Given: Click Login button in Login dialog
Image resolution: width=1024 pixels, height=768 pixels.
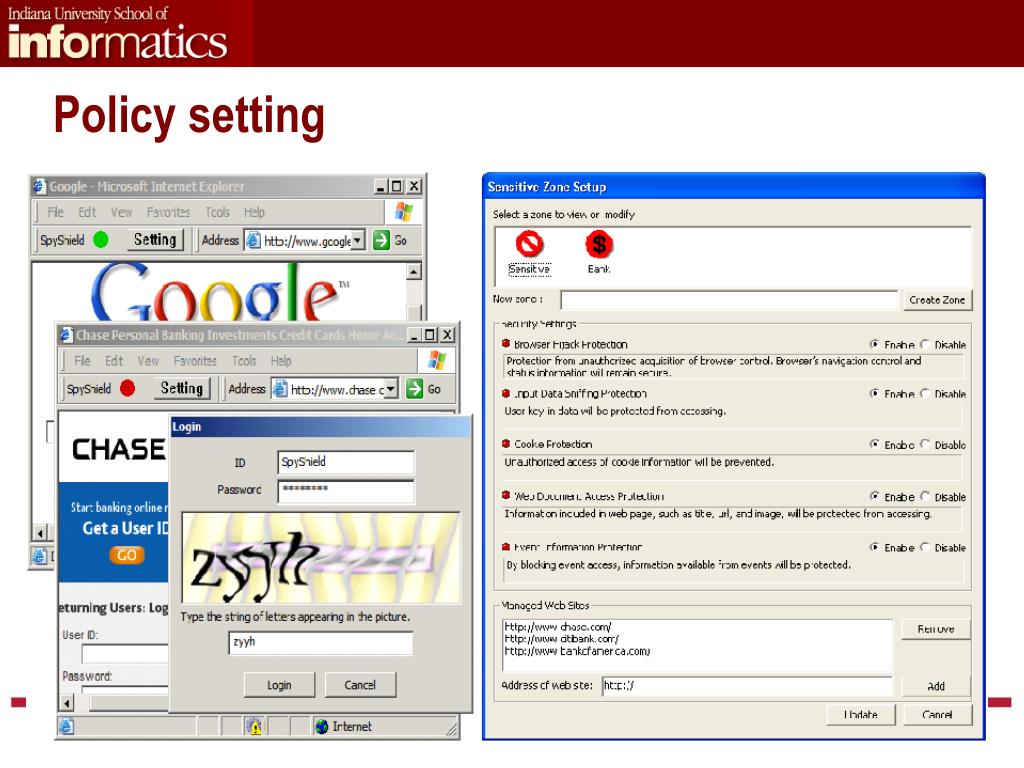Looking at the screenshot, I should [280, 685].
